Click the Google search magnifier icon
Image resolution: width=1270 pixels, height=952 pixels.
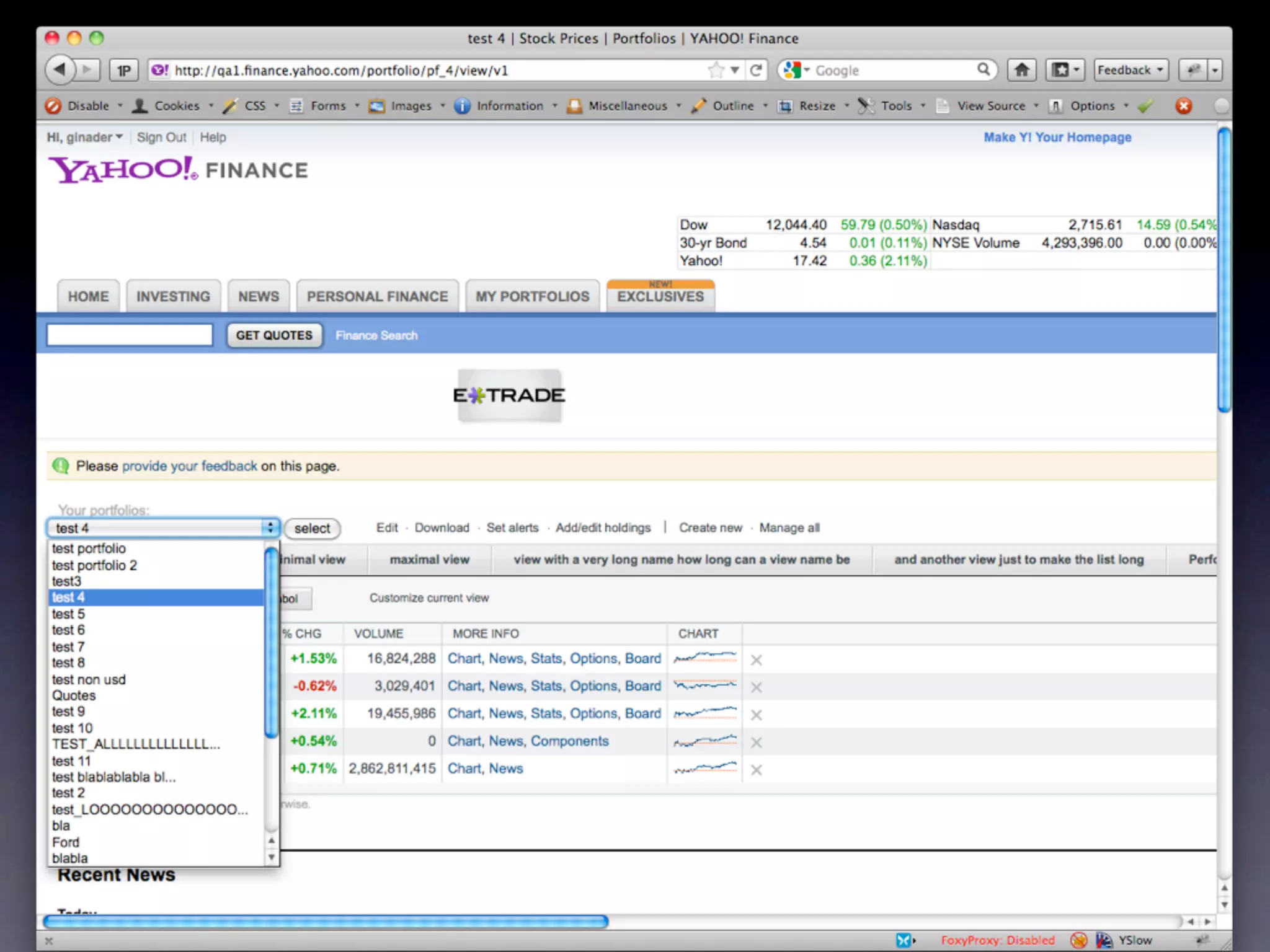click(983, 69)
